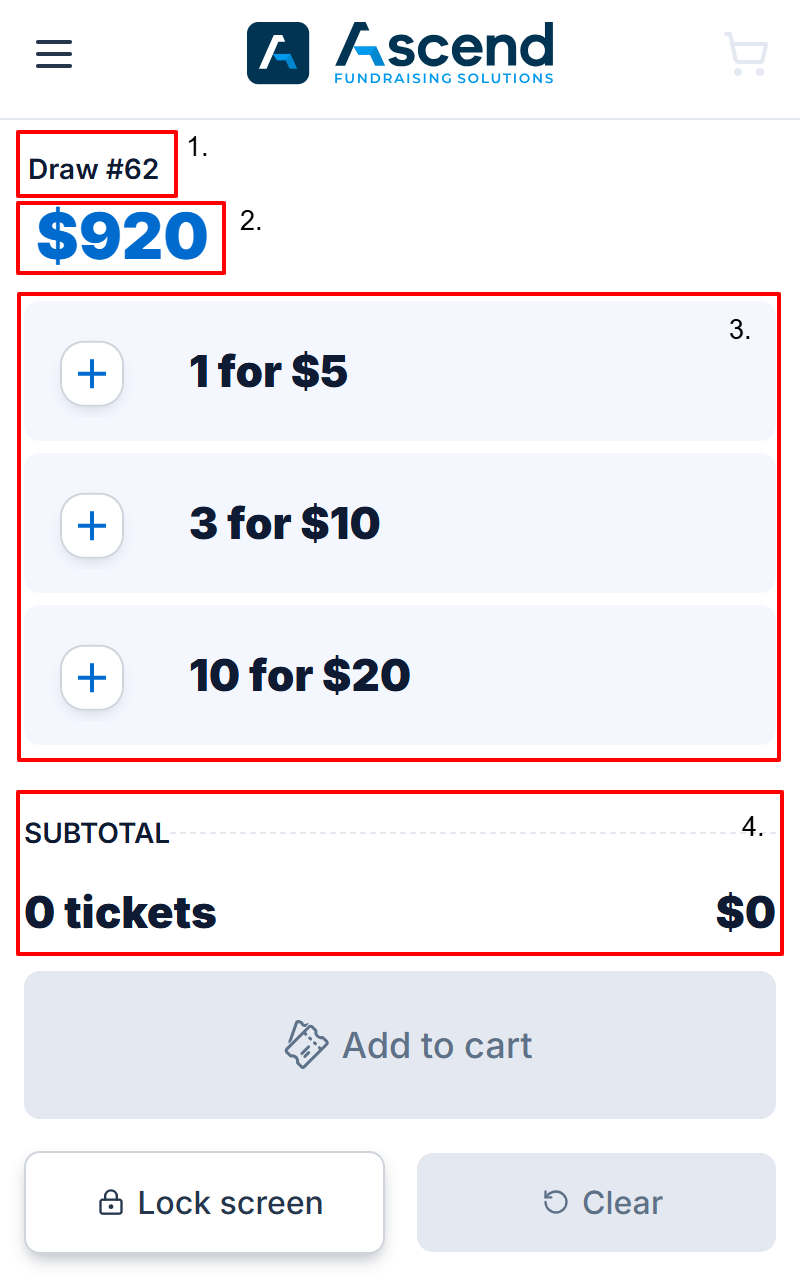The height and width of the screenshot is (1288, 800).
Task: Click the $0 subtotal amount
Action: tap(745, 913)
